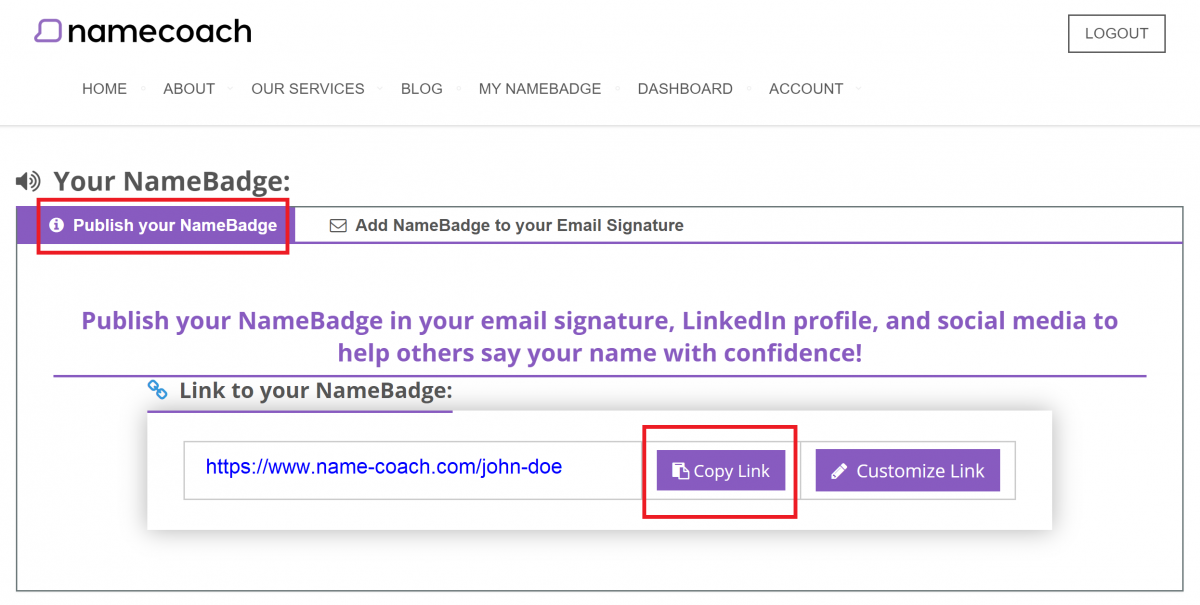Copy the NameBadge link
Image resolution: width=1200 pixels, height=605 pixels.
tap(720, 471)
